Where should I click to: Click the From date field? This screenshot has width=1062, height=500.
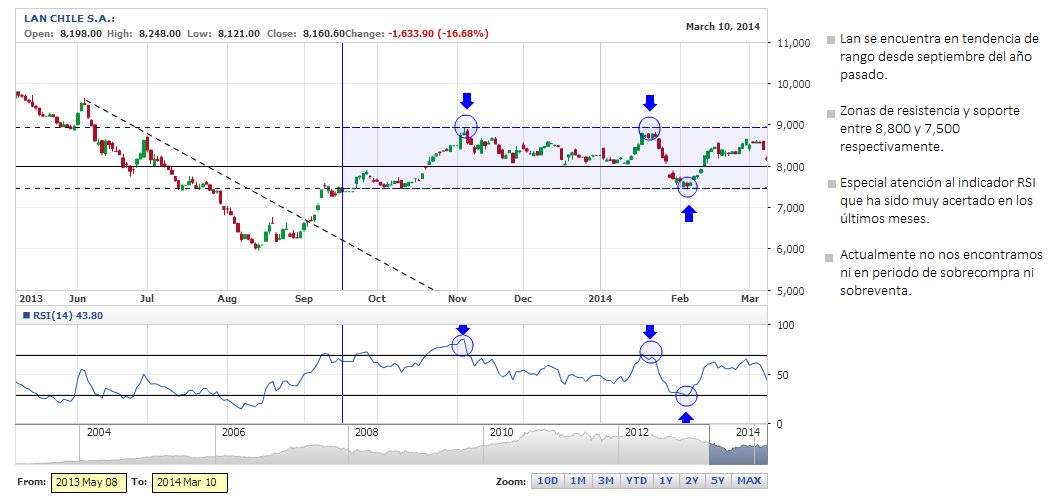coord(85,482)
